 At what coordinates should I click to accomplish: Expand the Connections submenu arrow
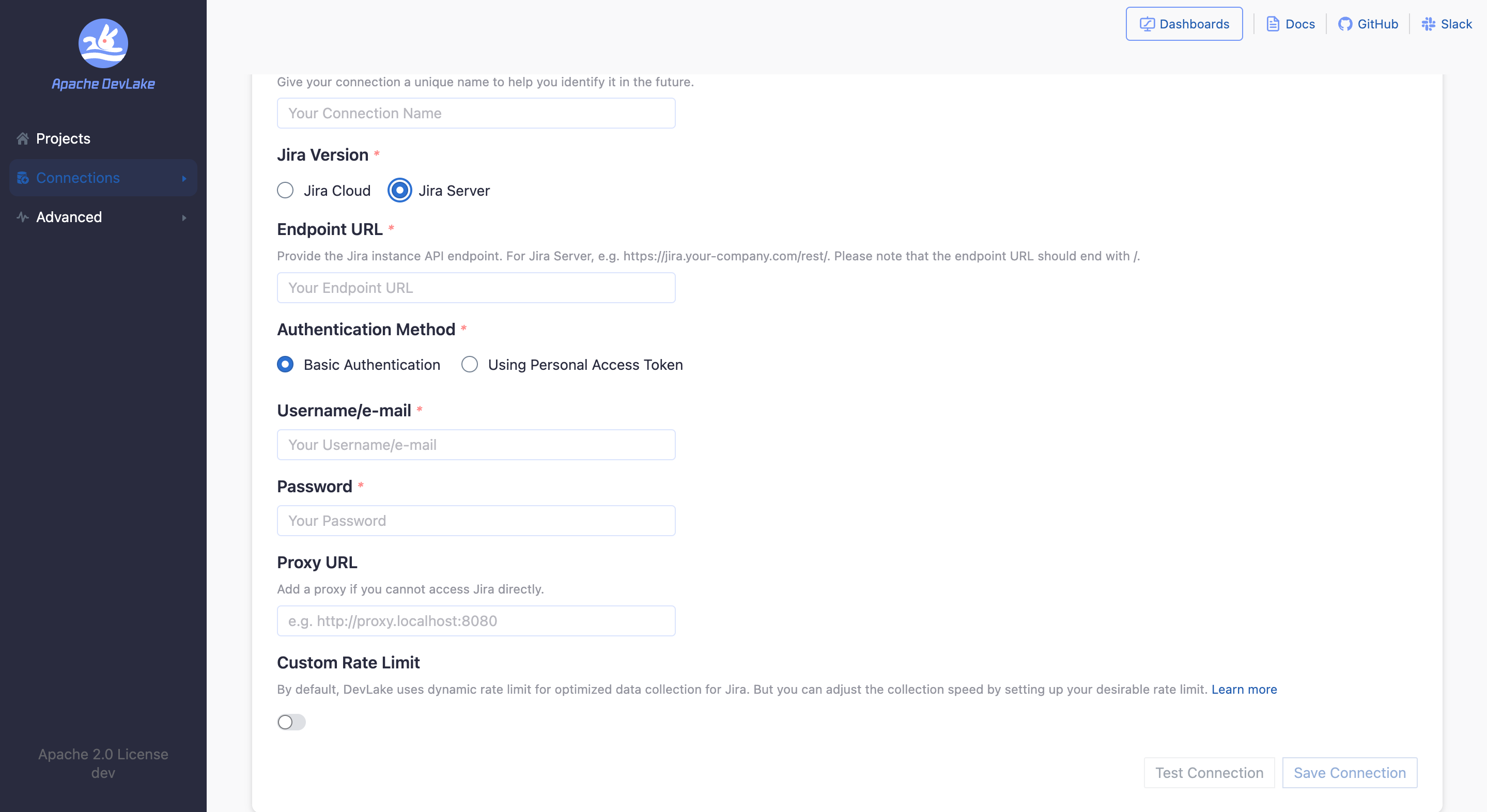[184, 178]
